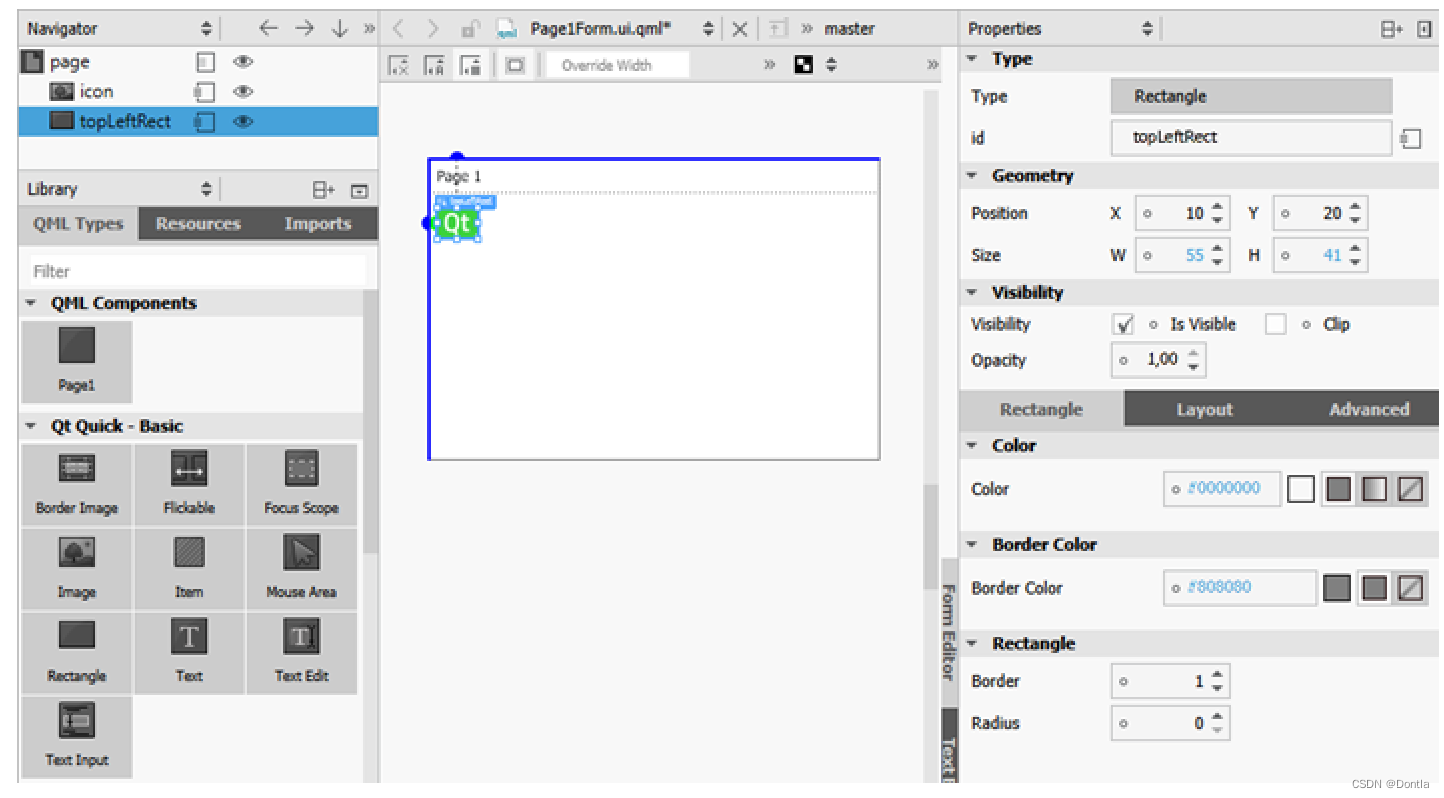Click the first form editor toolbar icon
1444x798 pixels.
coord(398,66)
